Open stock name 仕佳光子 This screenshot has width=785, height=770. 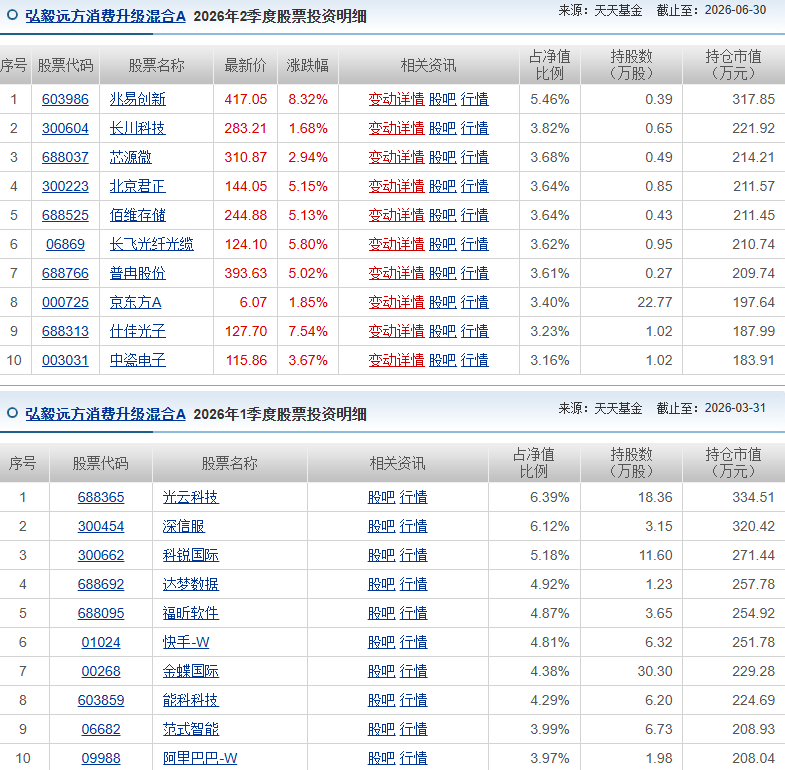[x=137, y=331]
